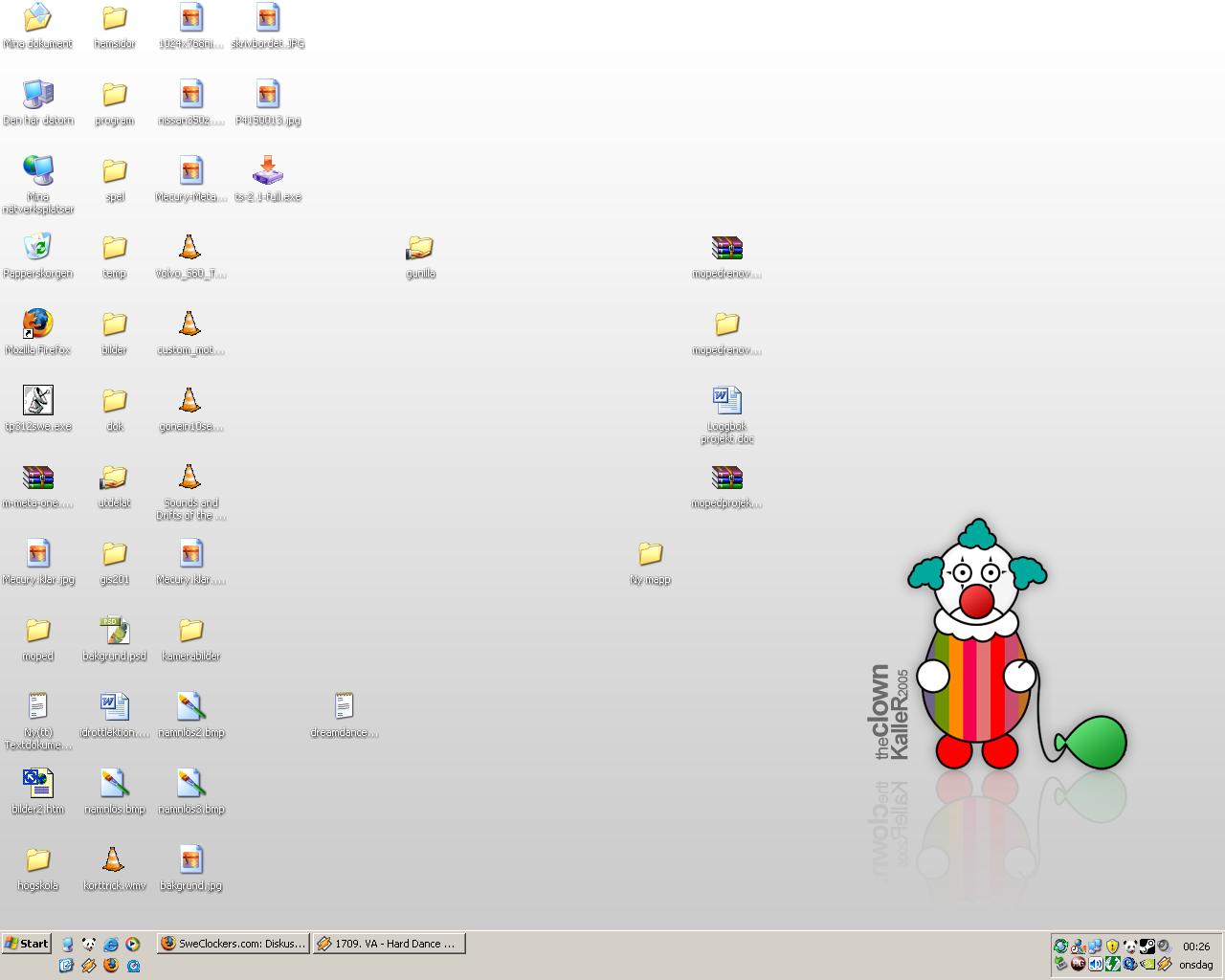Open the Steam icon in system tray
This screenshot has width=1225, height=980.
click(1147, 947)
